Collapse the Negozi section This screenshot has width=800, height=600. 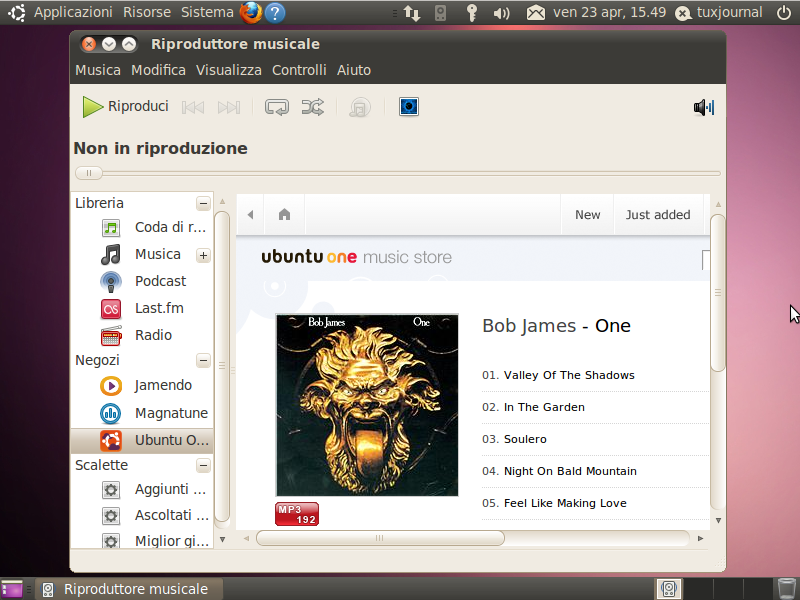coord(203,361)
